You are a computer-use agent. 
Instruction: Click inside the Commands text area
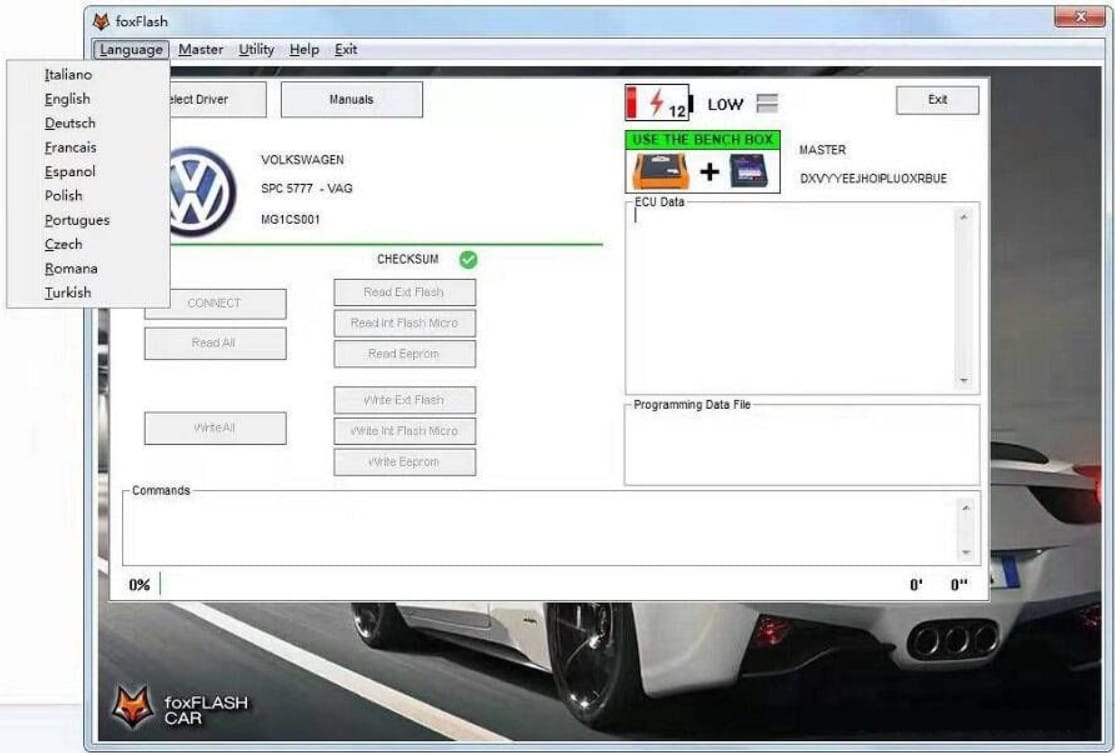540,530
